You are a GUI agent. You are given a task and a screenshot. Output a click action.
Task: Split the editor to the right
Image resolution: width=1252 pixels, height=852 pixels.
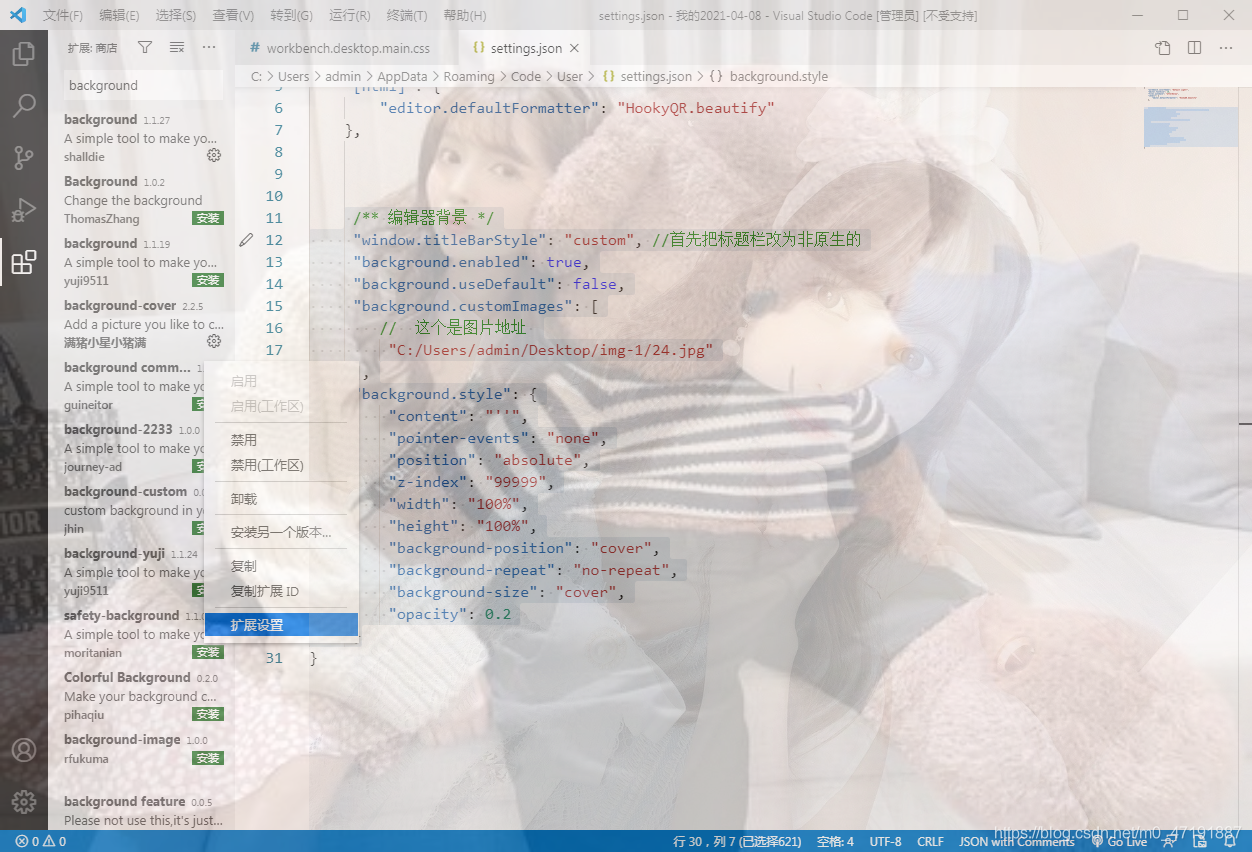tap(1194, 47)
